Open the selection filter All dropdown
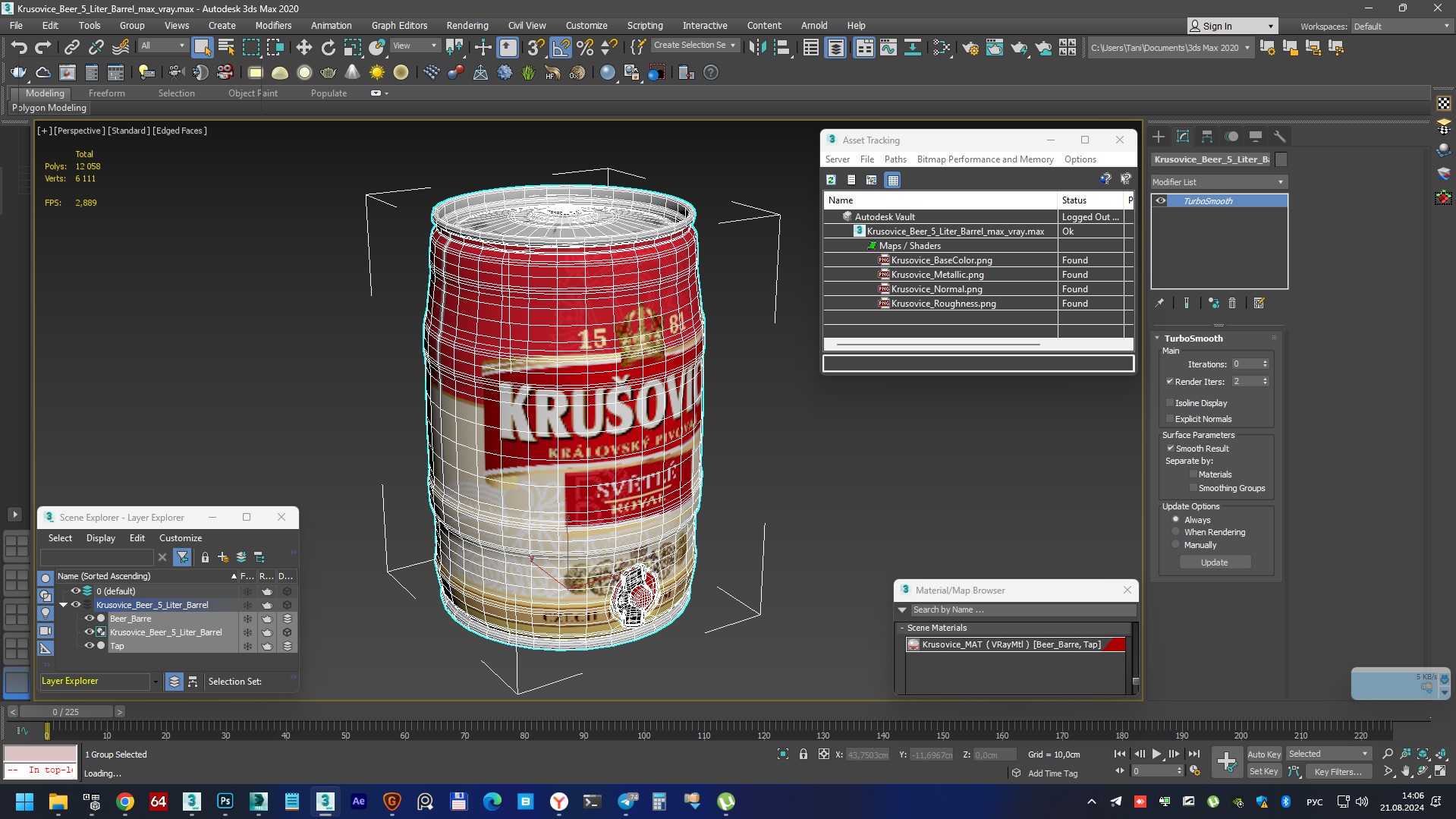 [x=162, y=46]
